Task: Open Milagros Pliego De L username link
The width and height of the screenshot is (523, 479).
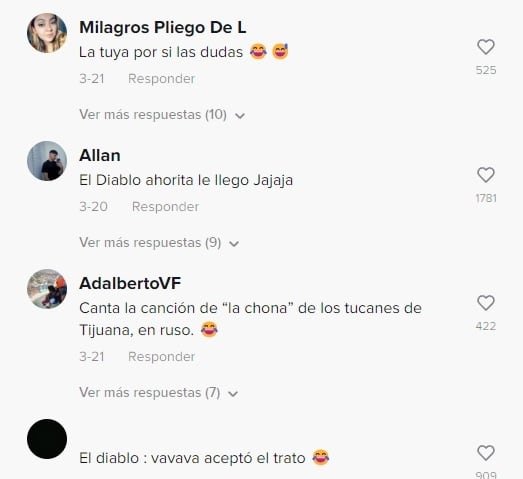Action: 162,28
